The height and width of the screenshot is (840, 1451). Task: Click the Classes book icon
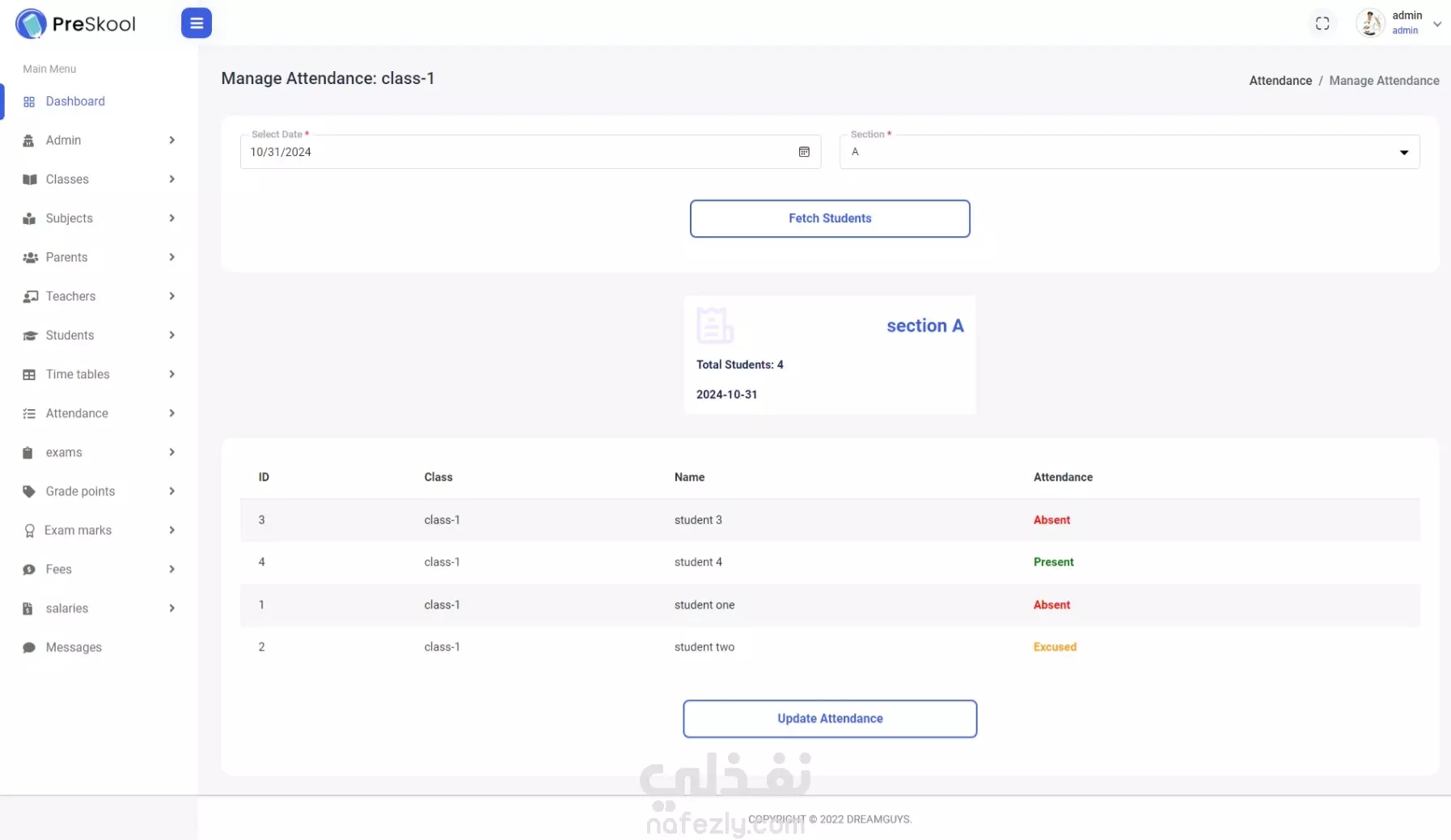tap(29, 179)
